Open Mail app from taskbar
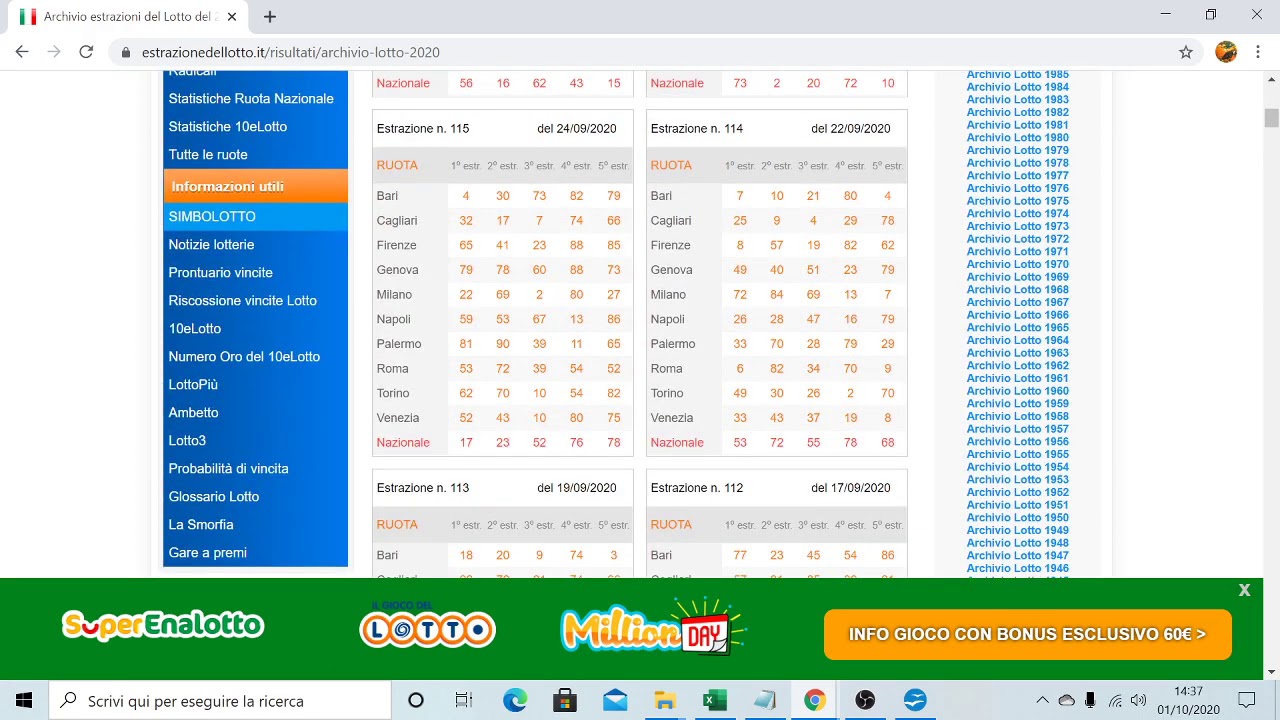Screen dimensions: 1280x720 615,700
